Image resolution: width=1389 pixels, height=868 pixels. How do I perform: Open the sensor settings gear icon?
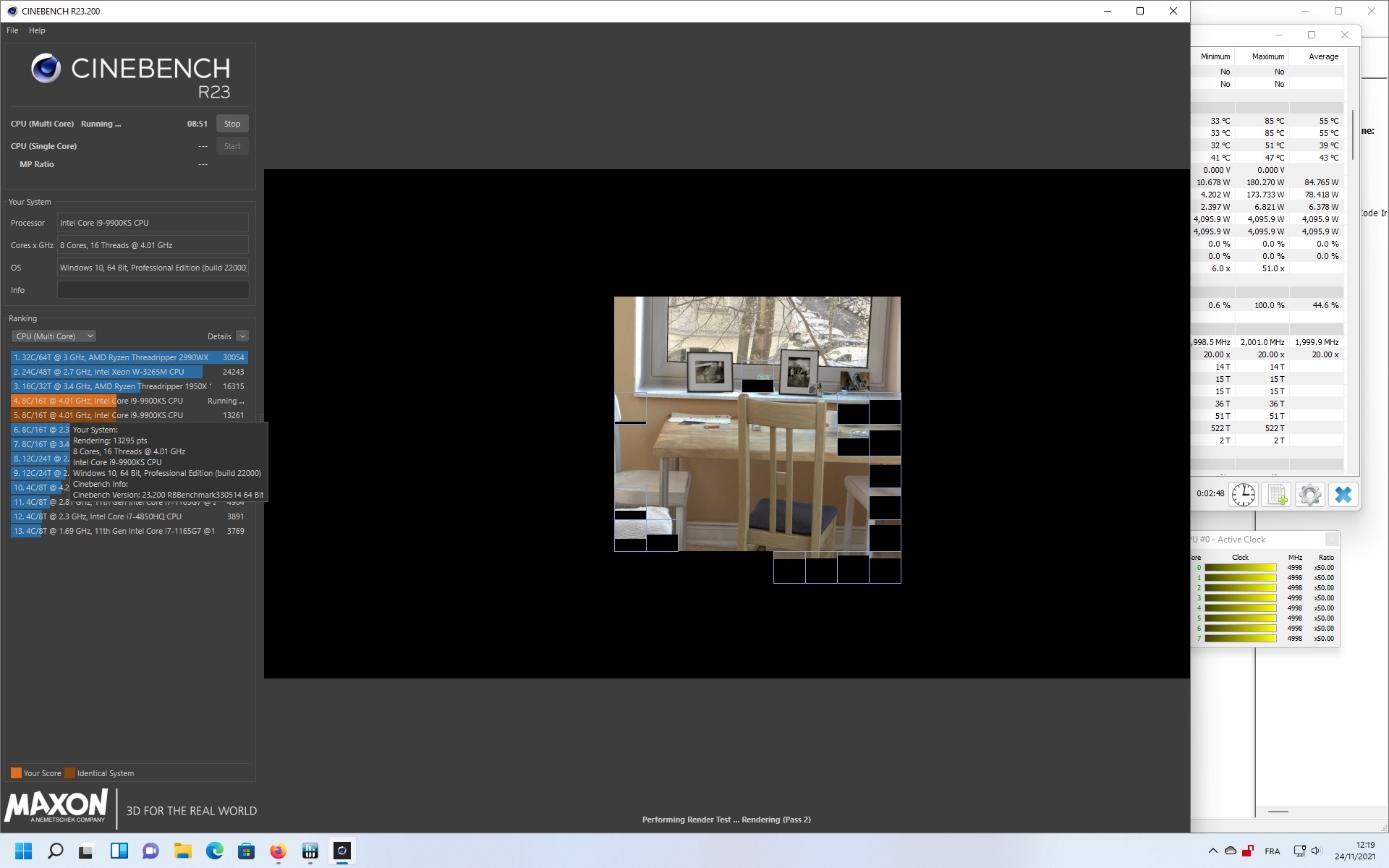pyautogui.click(x=1309, y=495)
